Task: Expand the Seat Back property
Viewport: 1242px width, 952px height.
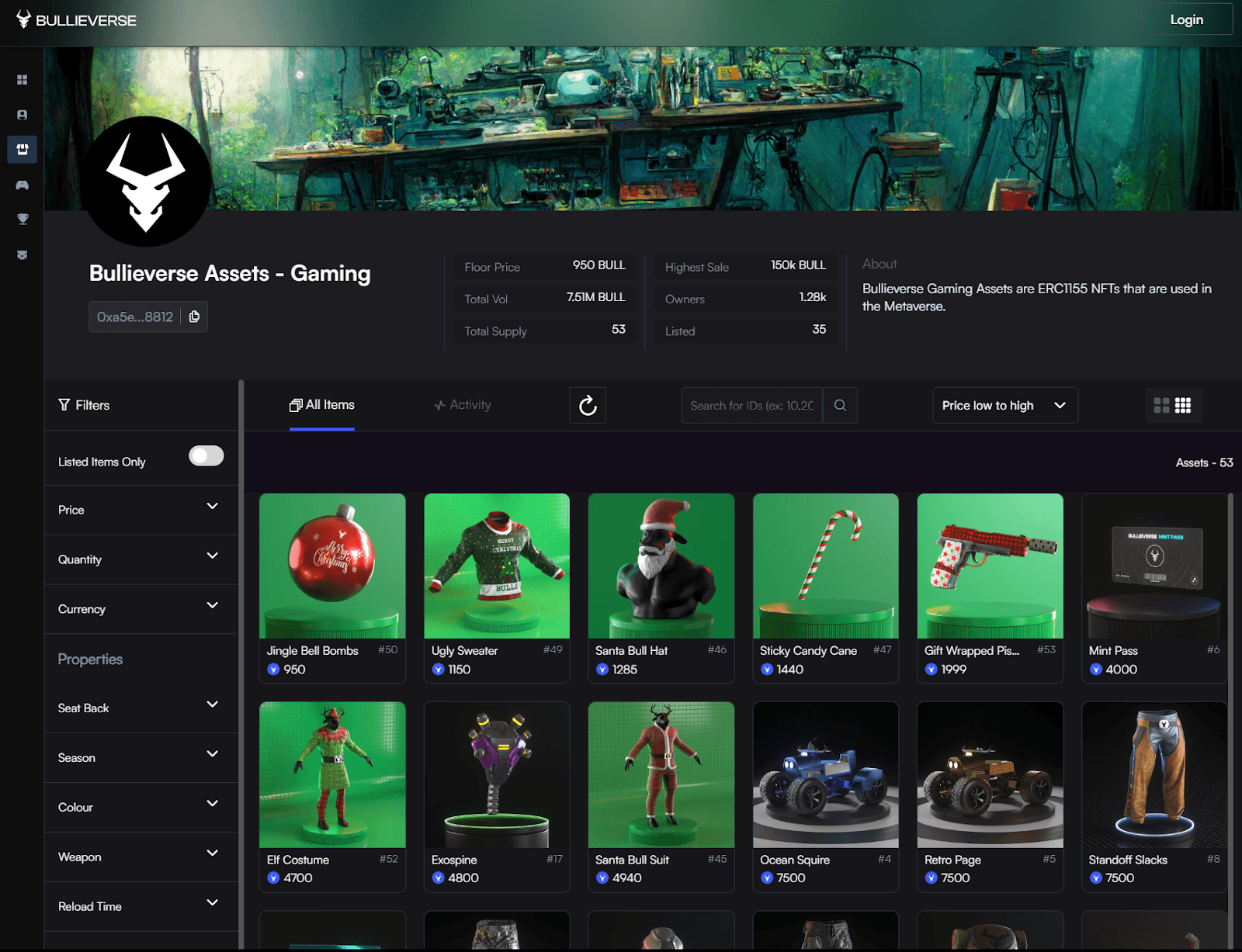Action: tap(141, 708)
